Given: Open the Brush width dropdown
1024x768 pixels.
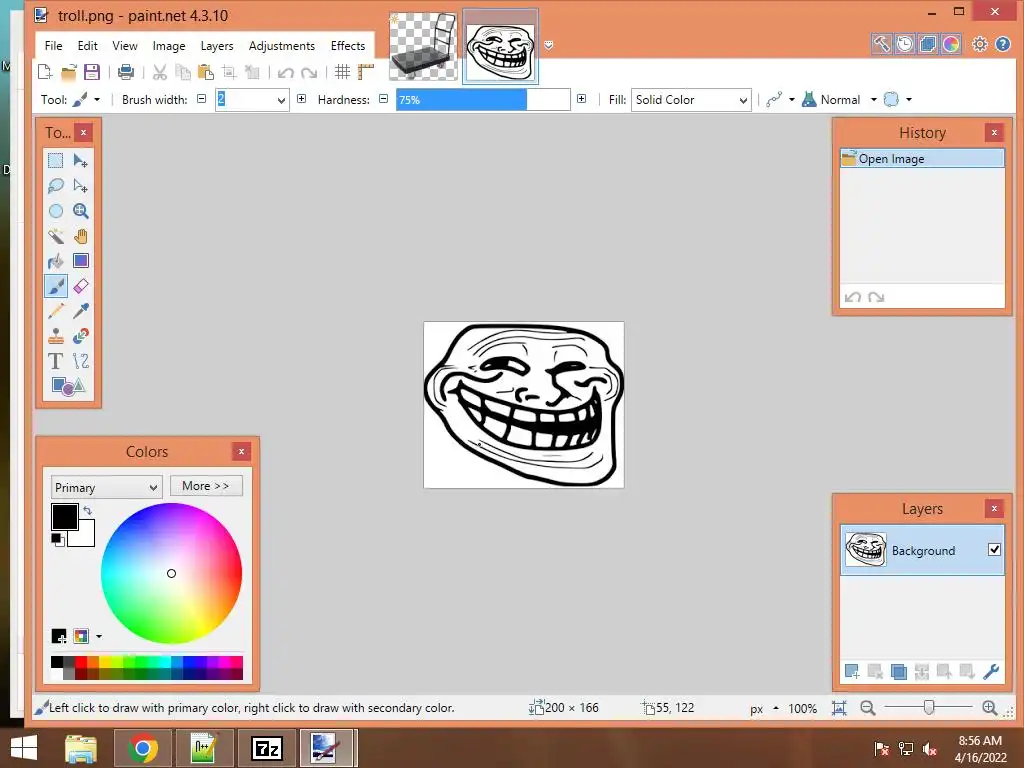Looking at the screenshot, I should [x=281, y=100].
